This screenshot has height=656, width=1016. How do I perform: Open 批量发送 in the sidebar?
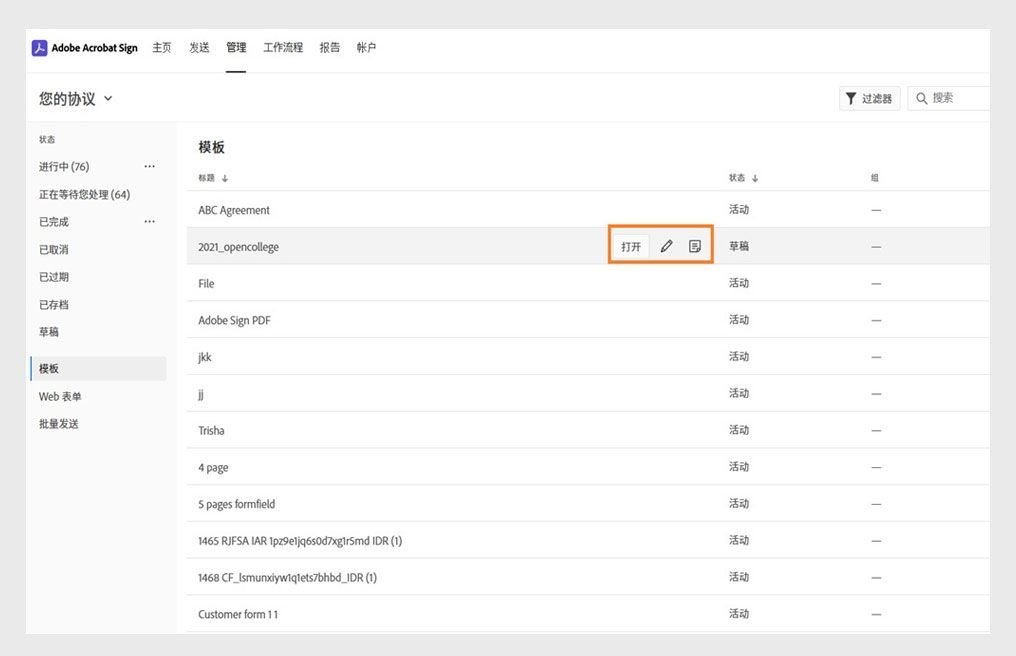pyautogui.click(x=59, y=424)
